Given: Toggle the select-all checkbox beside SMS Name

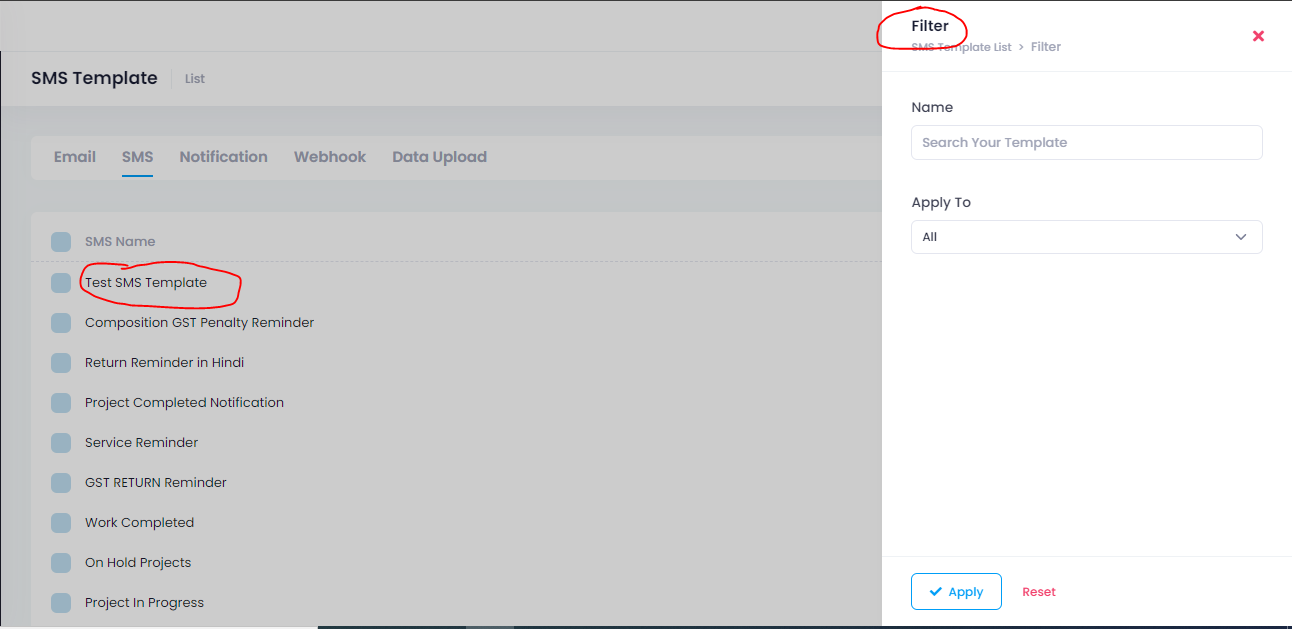Looking at the screenshot, I should coord(61,242).
